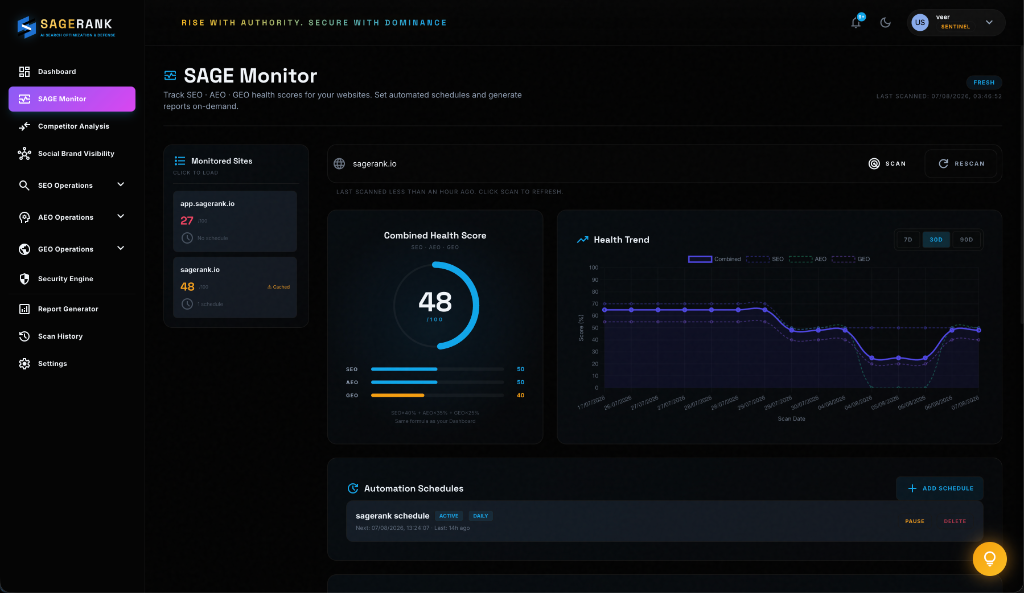Click the Settings menu item label
Screen dimensions: 1024x593
(52, 364)
